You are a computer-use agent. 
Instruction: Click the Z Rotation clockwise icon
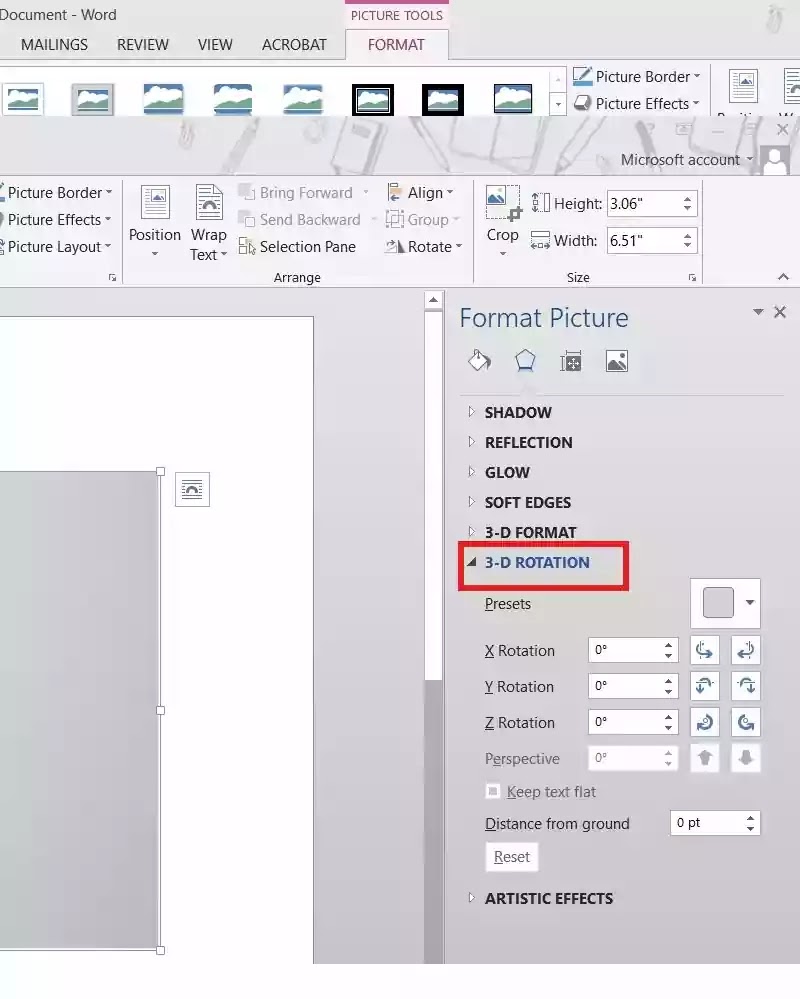coord(704,722)
